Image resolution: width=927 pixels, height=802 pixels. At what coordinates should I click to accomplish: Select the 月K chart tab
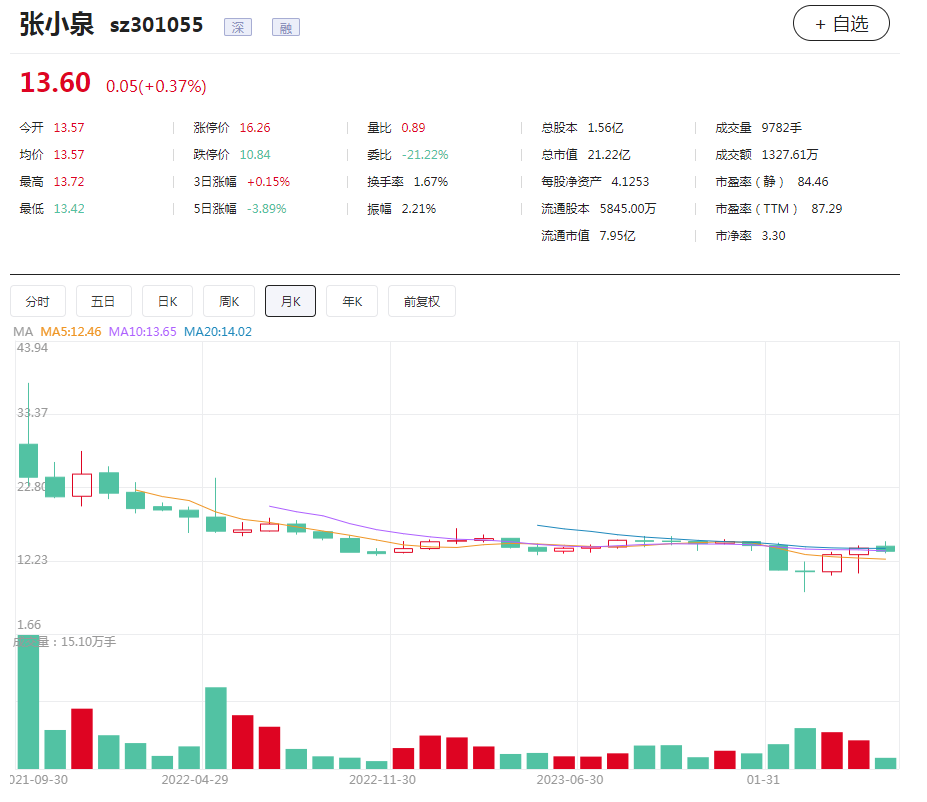[x=290, y=301]
